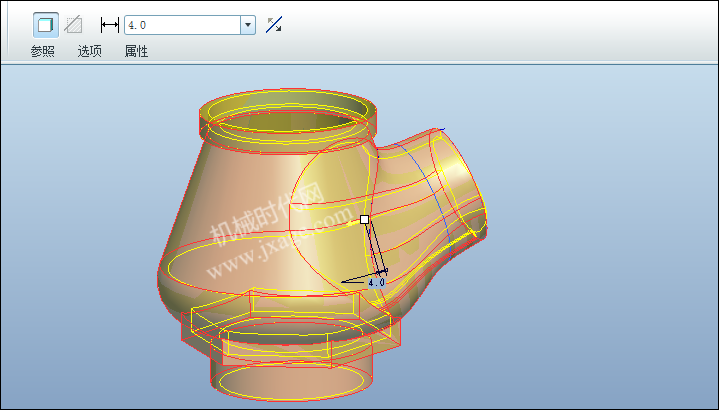Click the thickness dimension arrow icon
Image resolution: width=719 pixels, height=410 pixels.
coord(110,25)
